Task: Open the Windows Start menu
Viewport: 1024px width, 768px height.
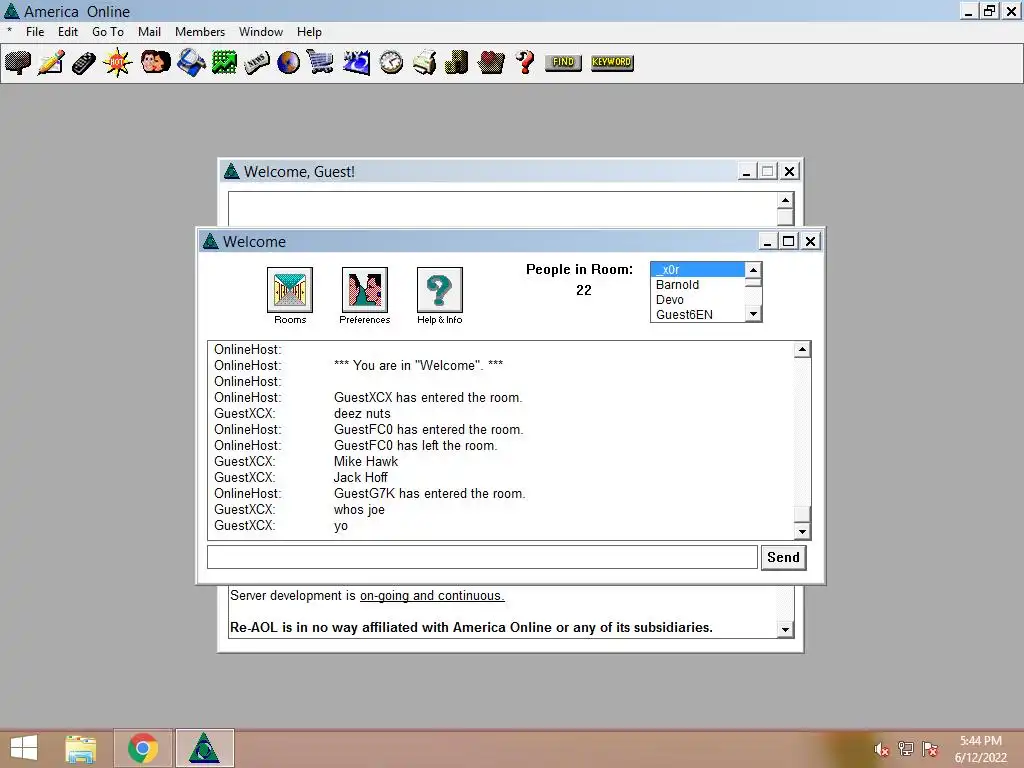Action: pyautogui.click(x=24, y=748)
